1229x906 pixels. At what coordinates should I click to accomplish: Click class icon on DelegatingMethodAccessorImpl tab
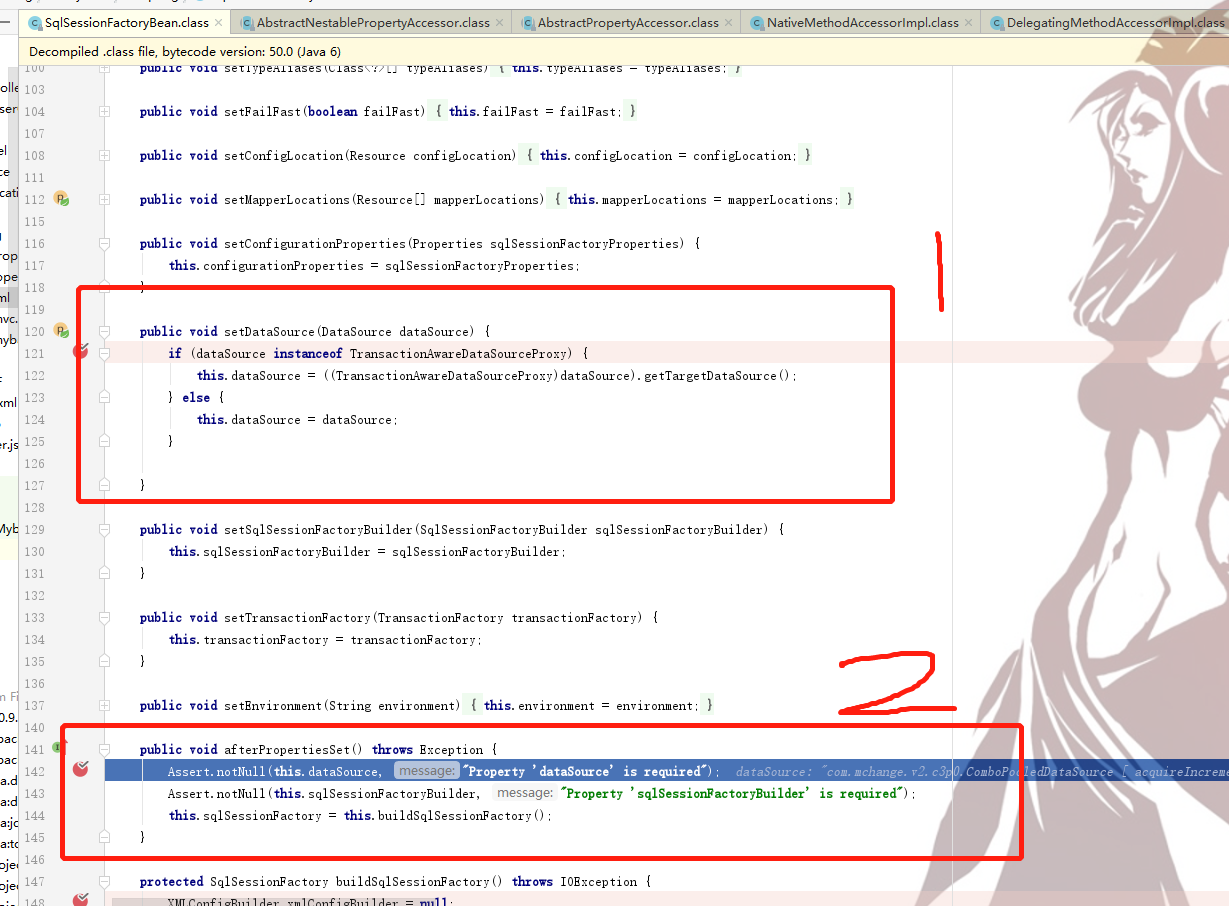996,22
